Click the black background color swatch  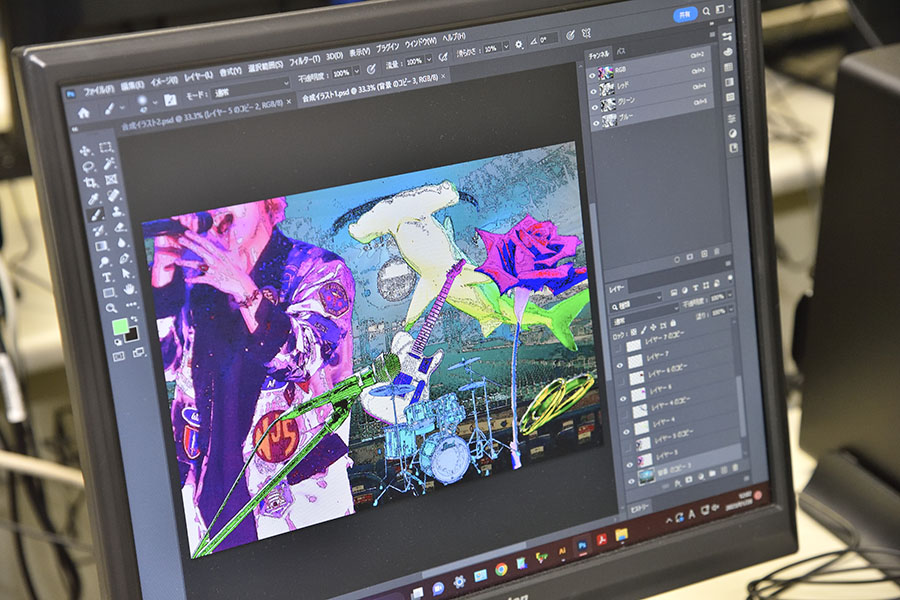pyautogui.click(x=132, y=333)
